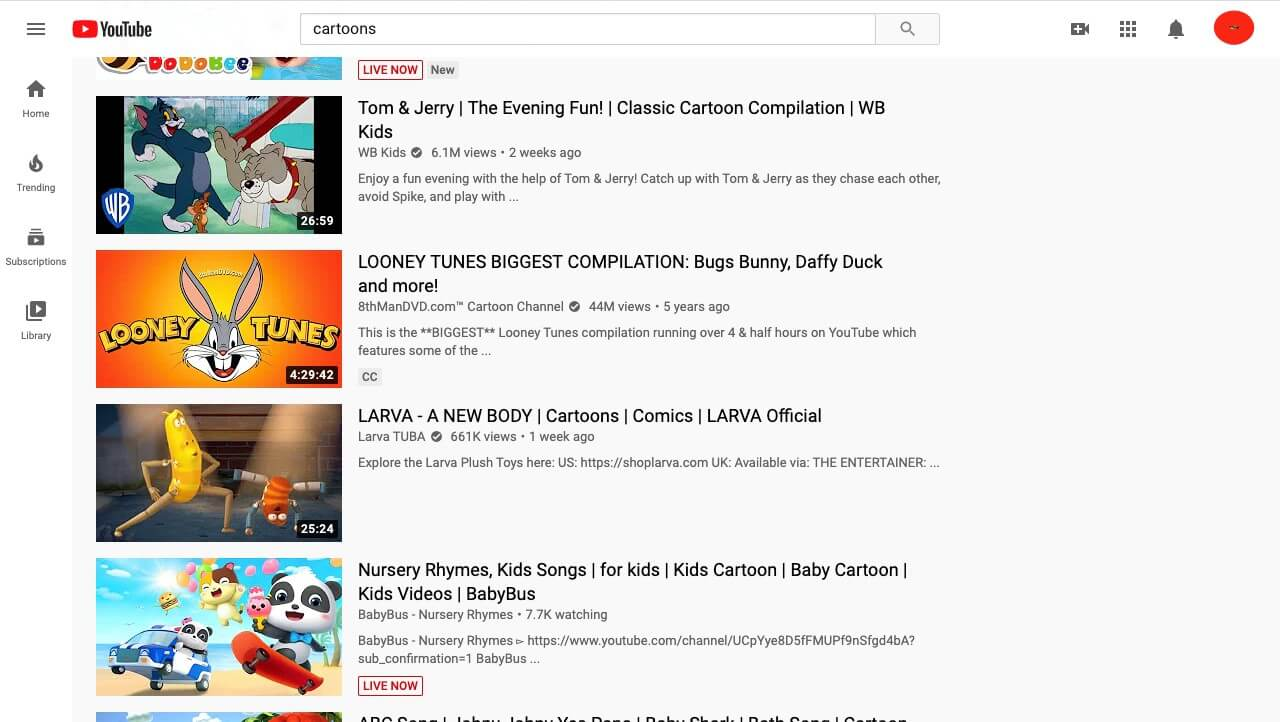
Task: Click Explore the Larva Plush Toys description
Action: click(648, 463)
